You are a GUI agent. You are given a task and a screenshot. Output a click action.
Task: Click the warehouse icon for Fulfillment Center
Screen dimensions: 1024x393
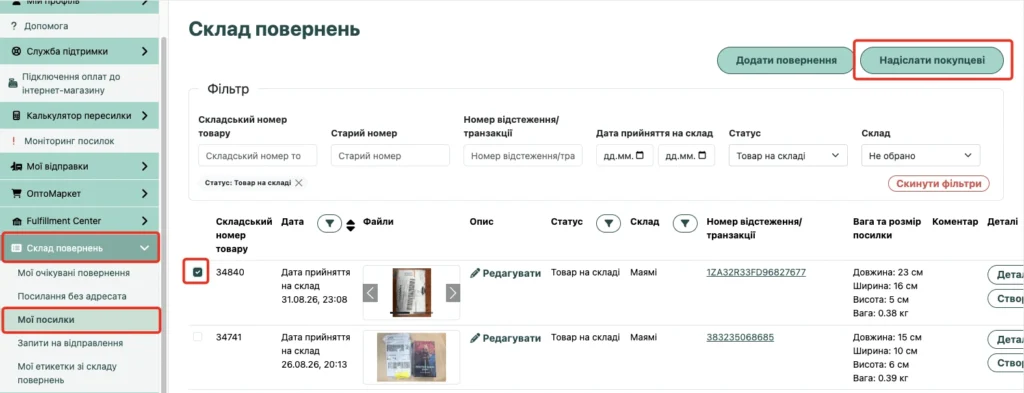point(16,221)
